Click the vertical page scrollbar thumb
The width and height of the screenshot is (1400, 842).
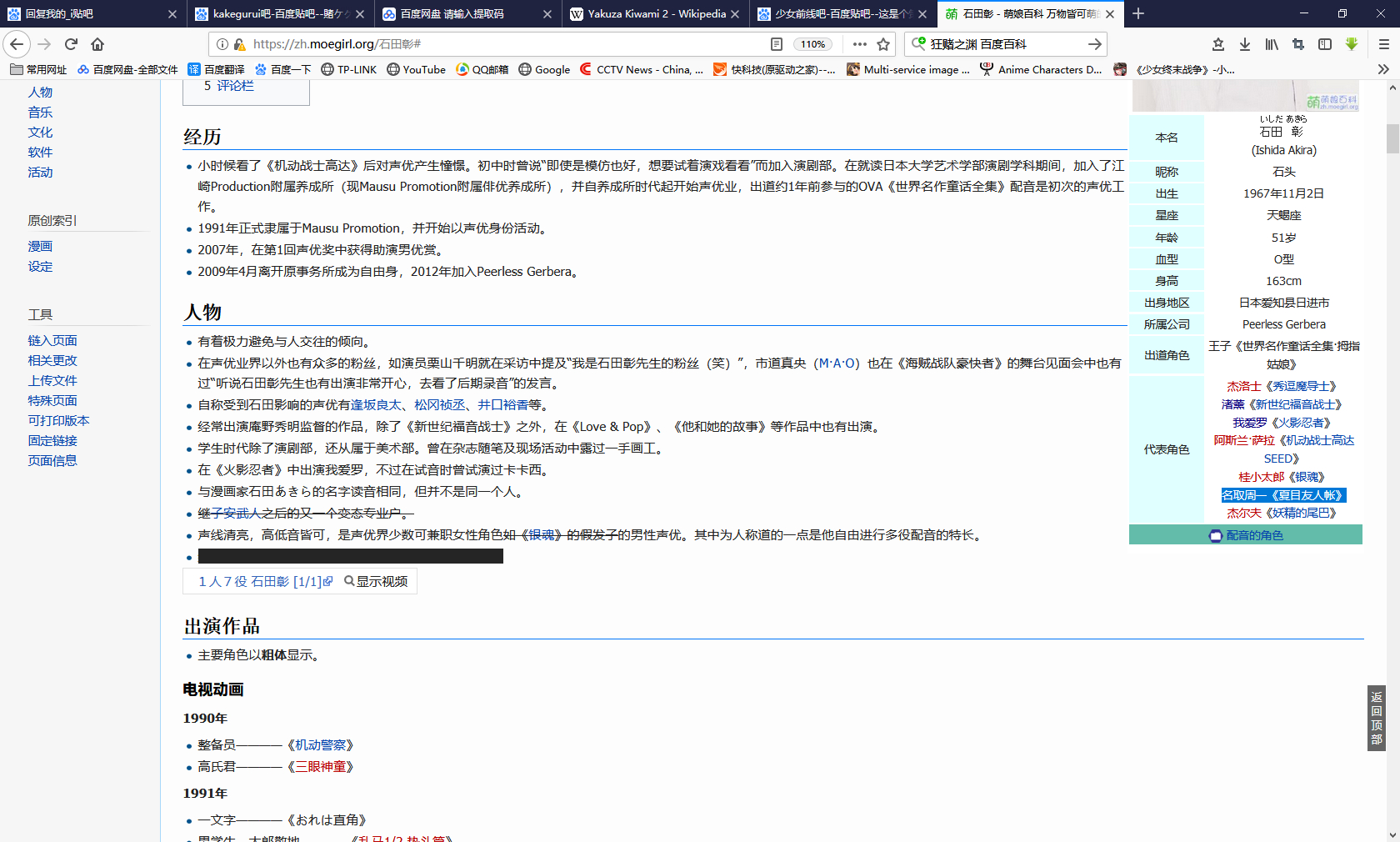coord(1392,138)
